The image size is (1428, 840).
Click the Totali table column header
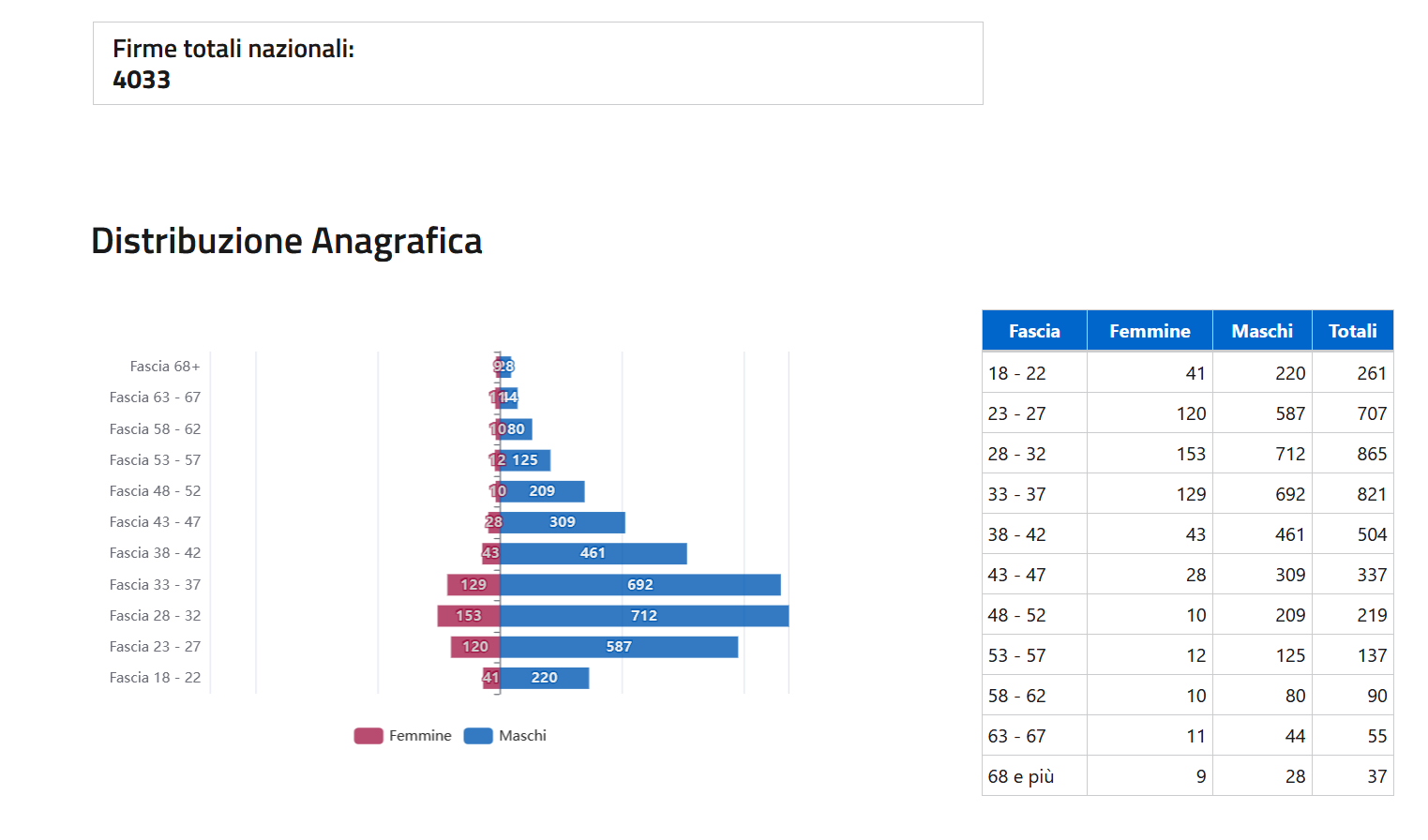click(x=1352, y=331)
